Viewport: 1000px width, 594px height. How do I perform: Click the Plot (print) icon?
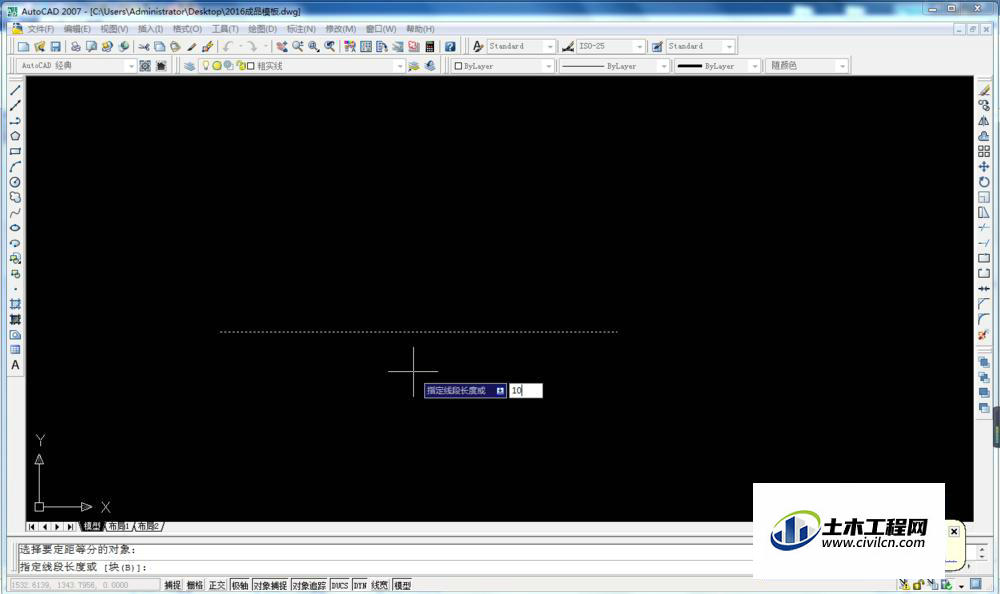pyautogui.click(x=75, y=47)
